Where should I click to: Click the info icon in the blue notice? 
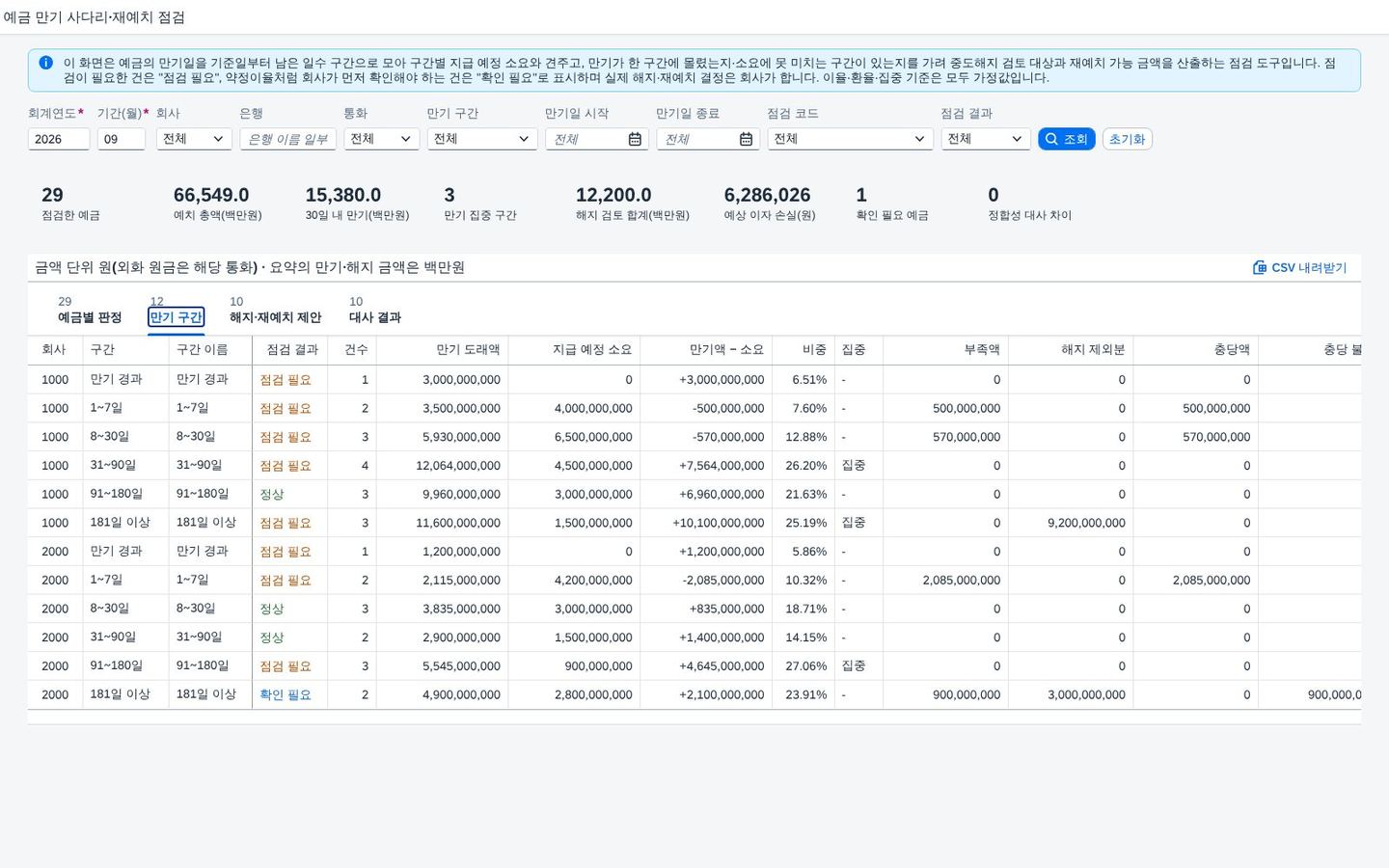pos(45,63)
